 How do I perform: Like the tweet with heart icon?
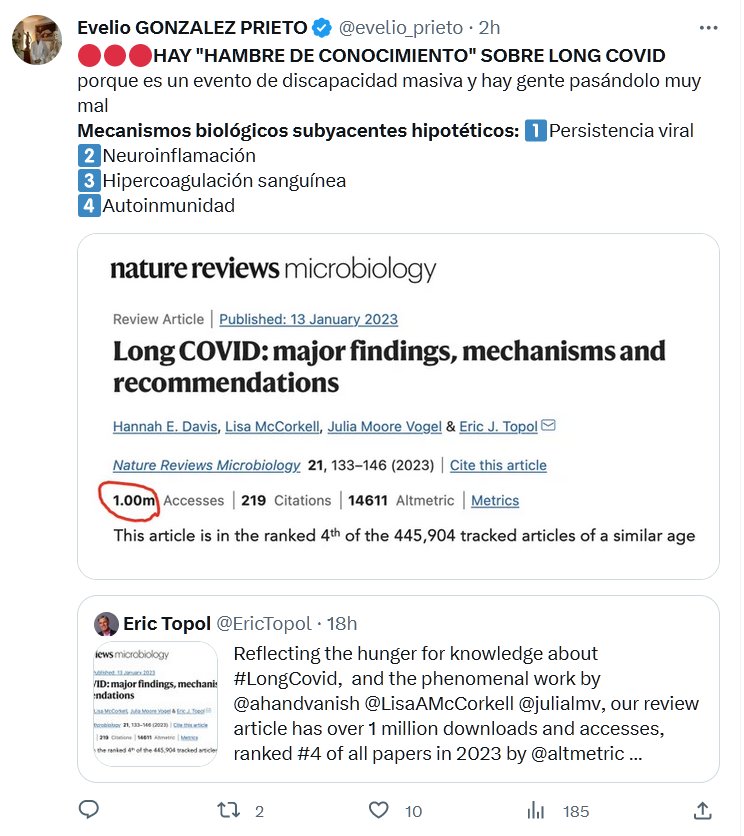click(378, 810)
